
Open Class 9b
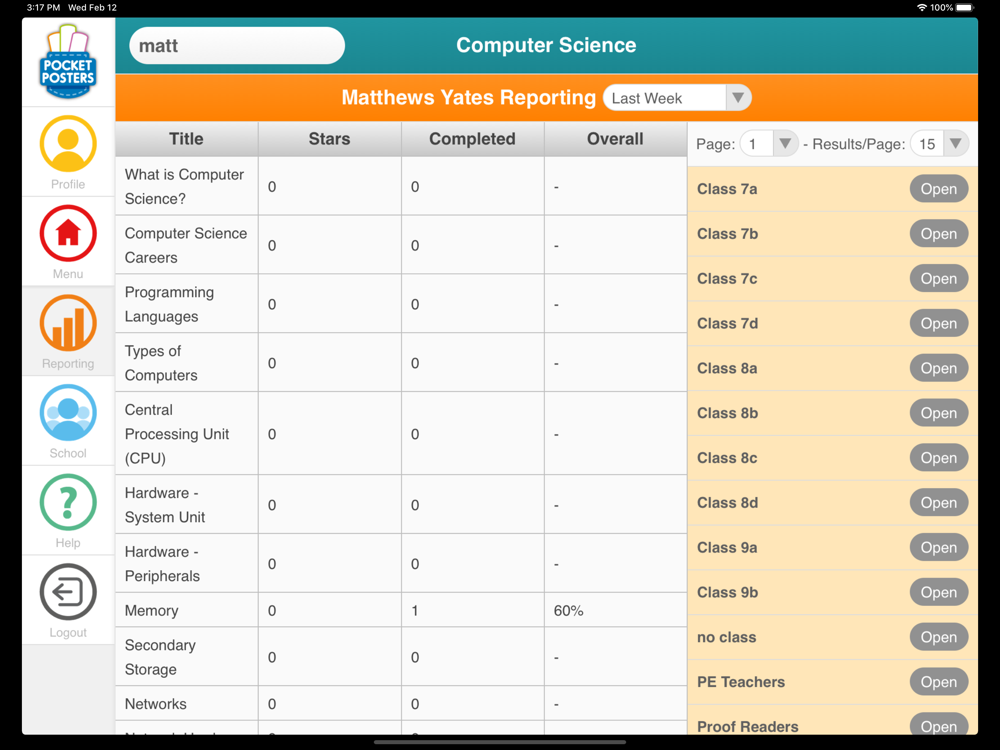coord(939,592)
